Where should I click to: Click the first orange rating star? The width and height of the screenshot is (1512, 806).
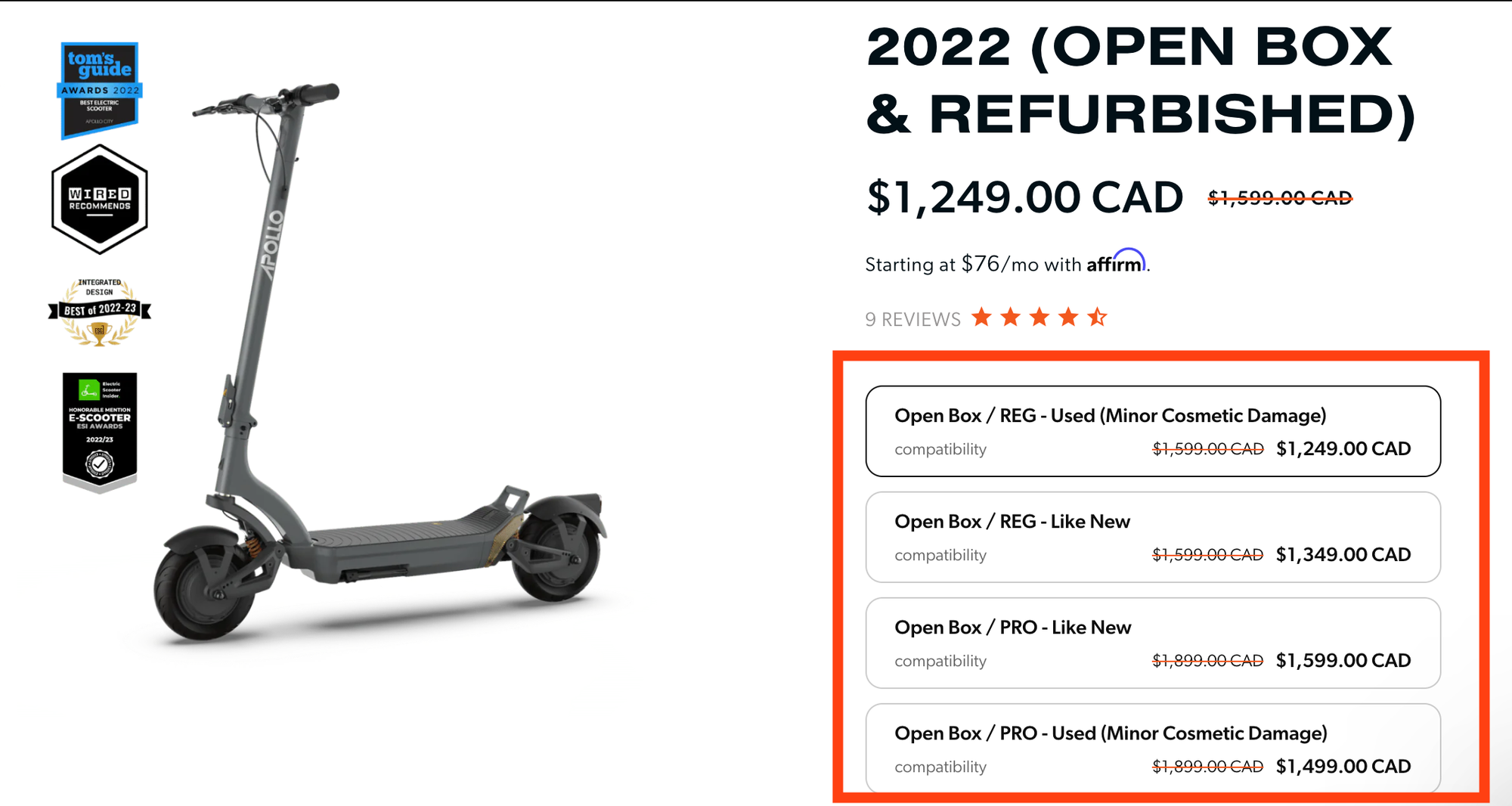click(981, 318)
